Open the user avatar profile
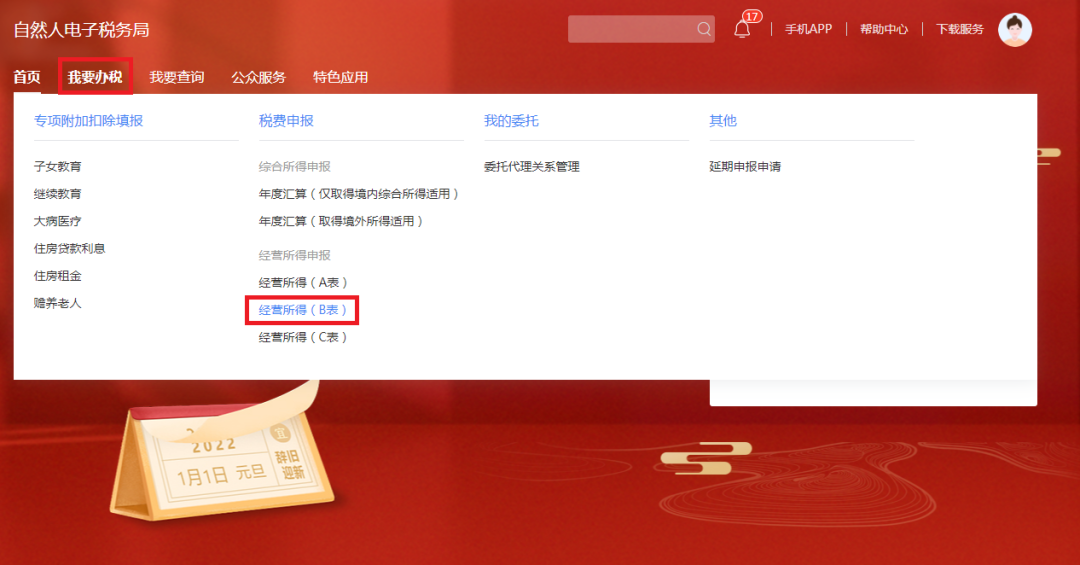The image size is (1080, 565). pyautogui.click(x=1015, y=29)
